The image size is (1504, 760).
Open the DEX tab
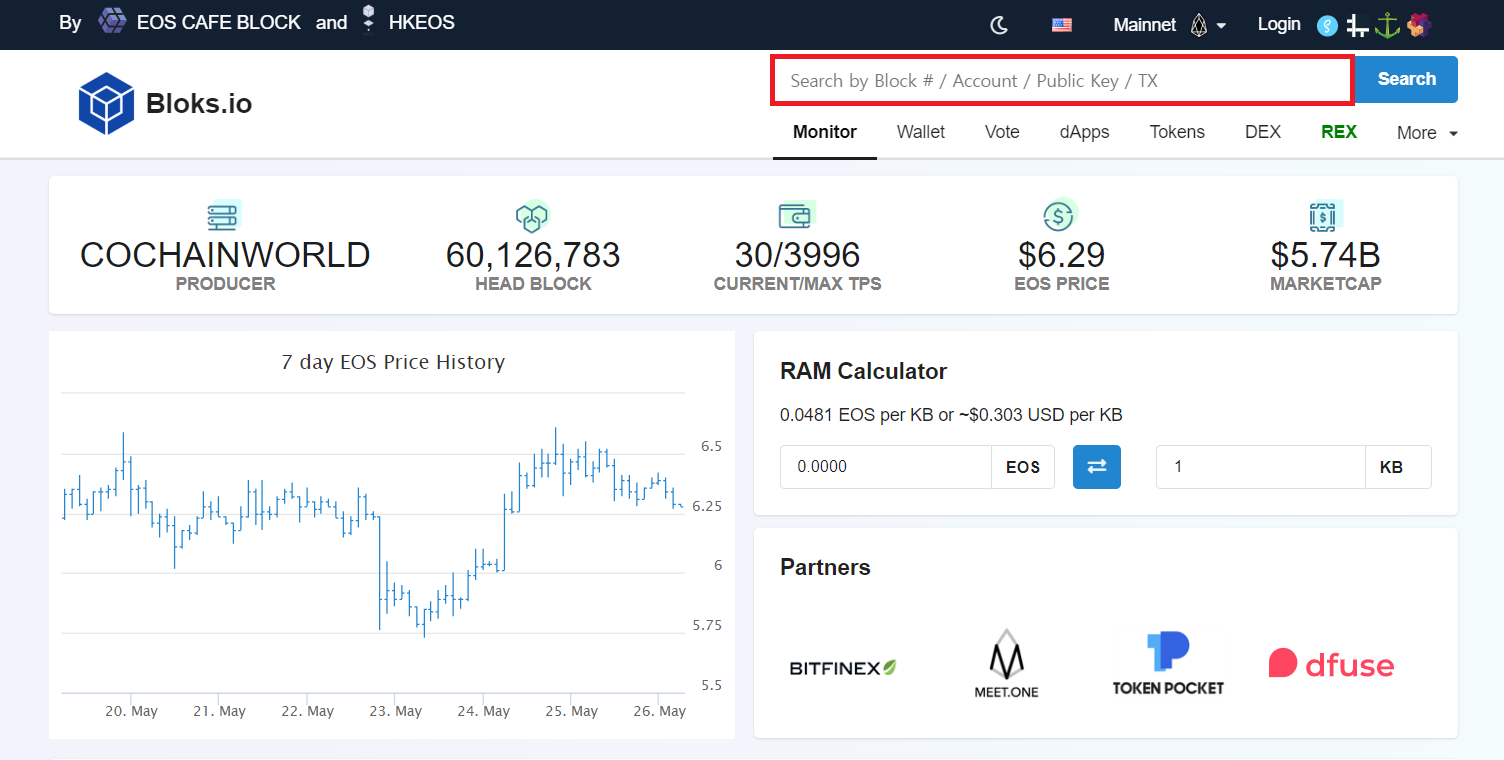tap(1263, 132)
